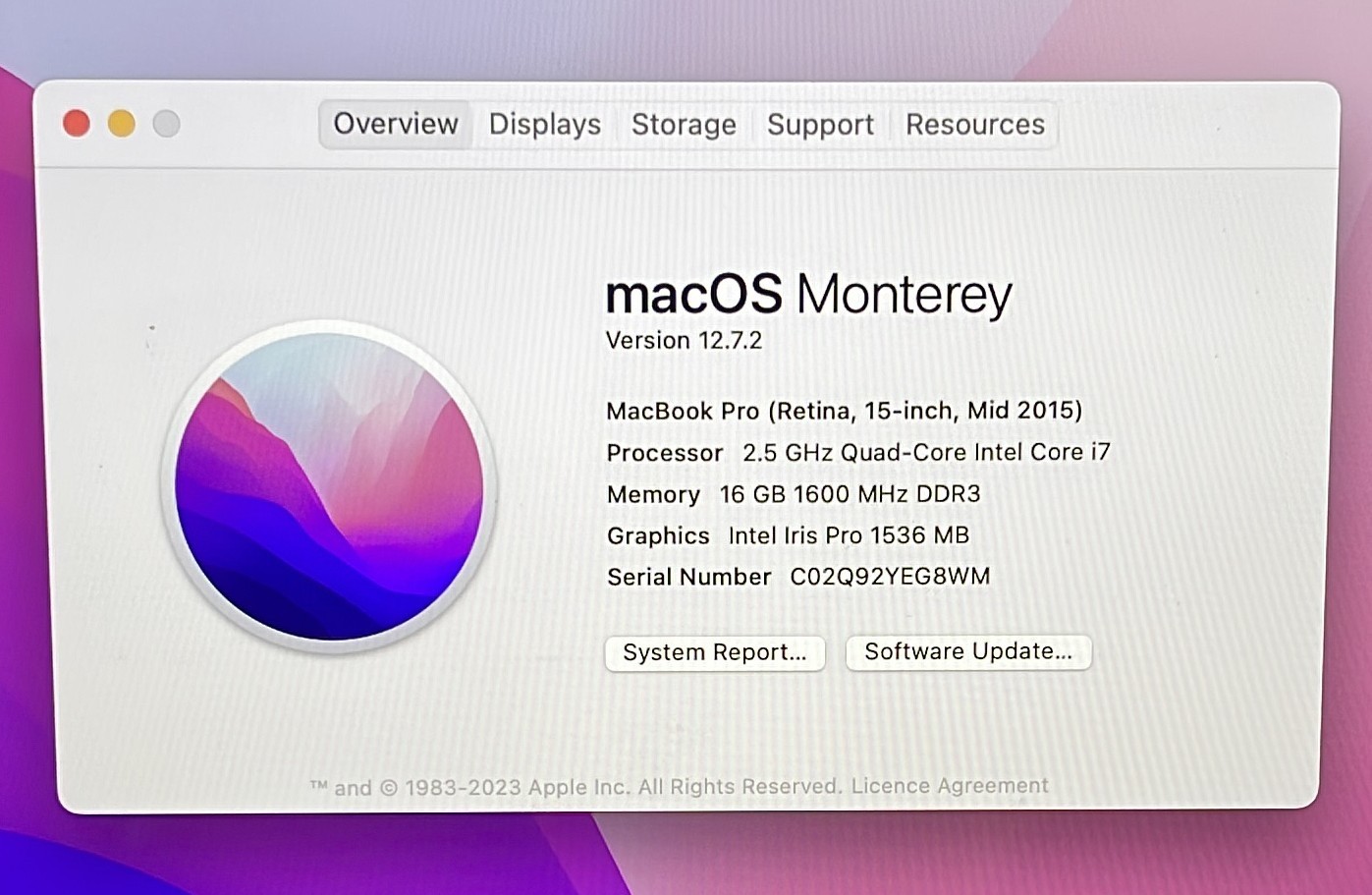Viewport: 1372px width, 895px height.
Task: Click the 16 GB 1600 MHz DDR3 value
Action: tap(851, 494)
